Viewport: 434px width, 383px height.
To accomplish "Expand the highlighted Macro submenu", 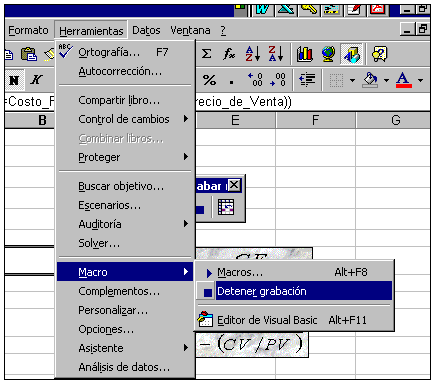I will click(125, 272).
